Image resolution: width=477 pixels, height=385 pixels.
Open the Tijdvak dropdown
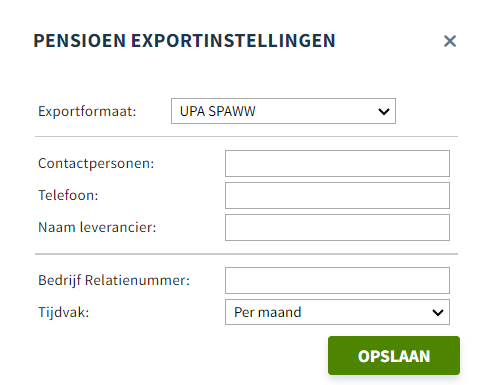[x=337, y=312]
